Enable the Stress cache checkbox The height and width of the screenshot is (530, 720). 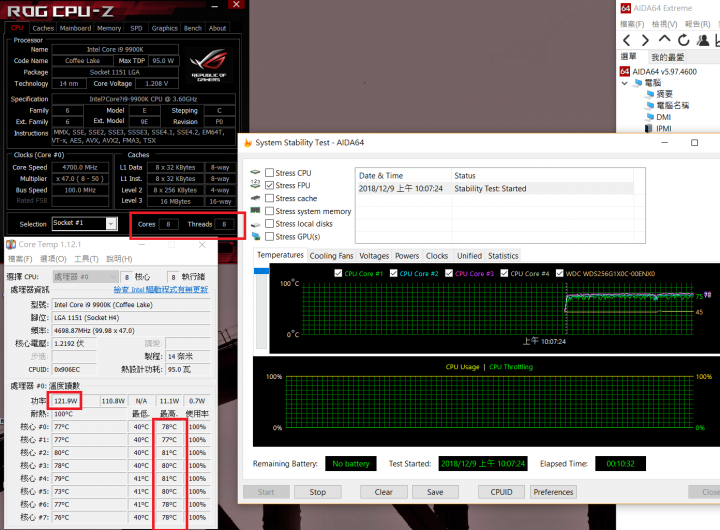[270, 198]
